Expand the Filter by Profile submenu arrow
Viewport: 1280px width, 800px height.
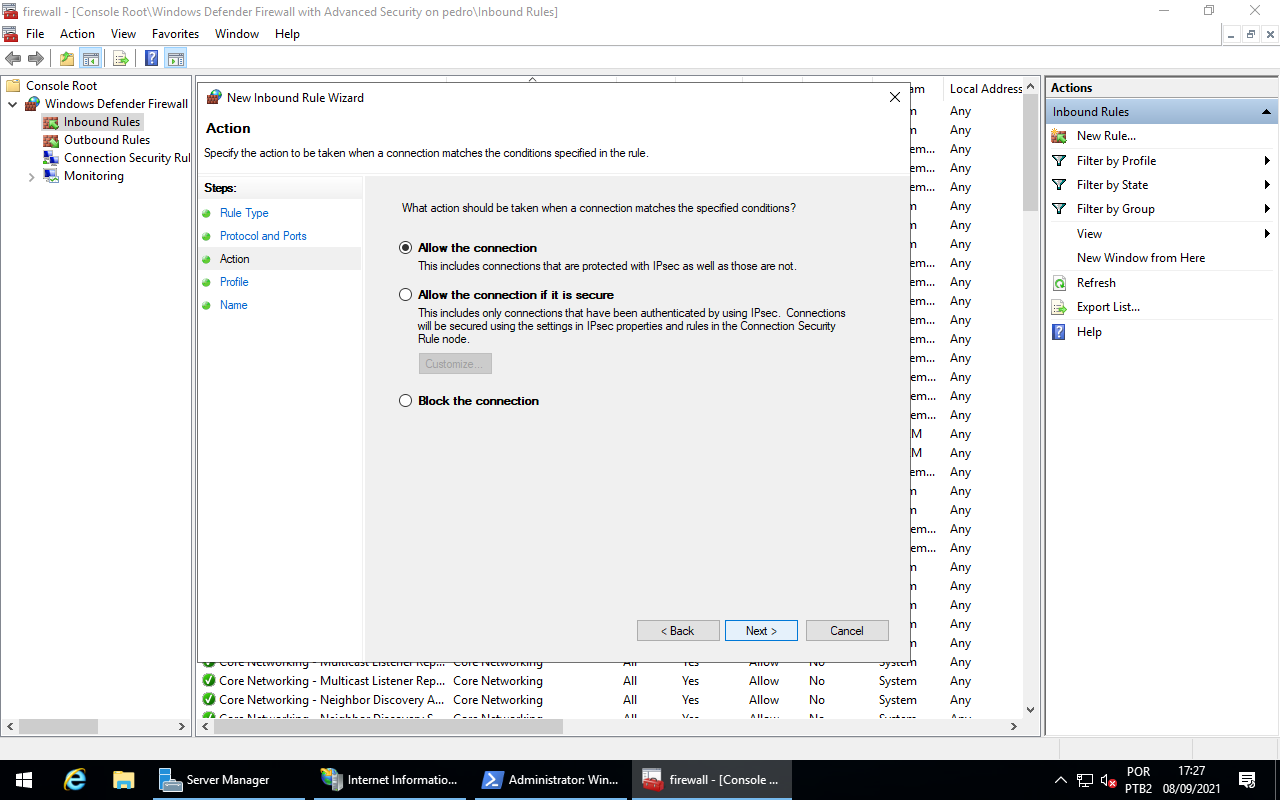[x=1266, y=161]
